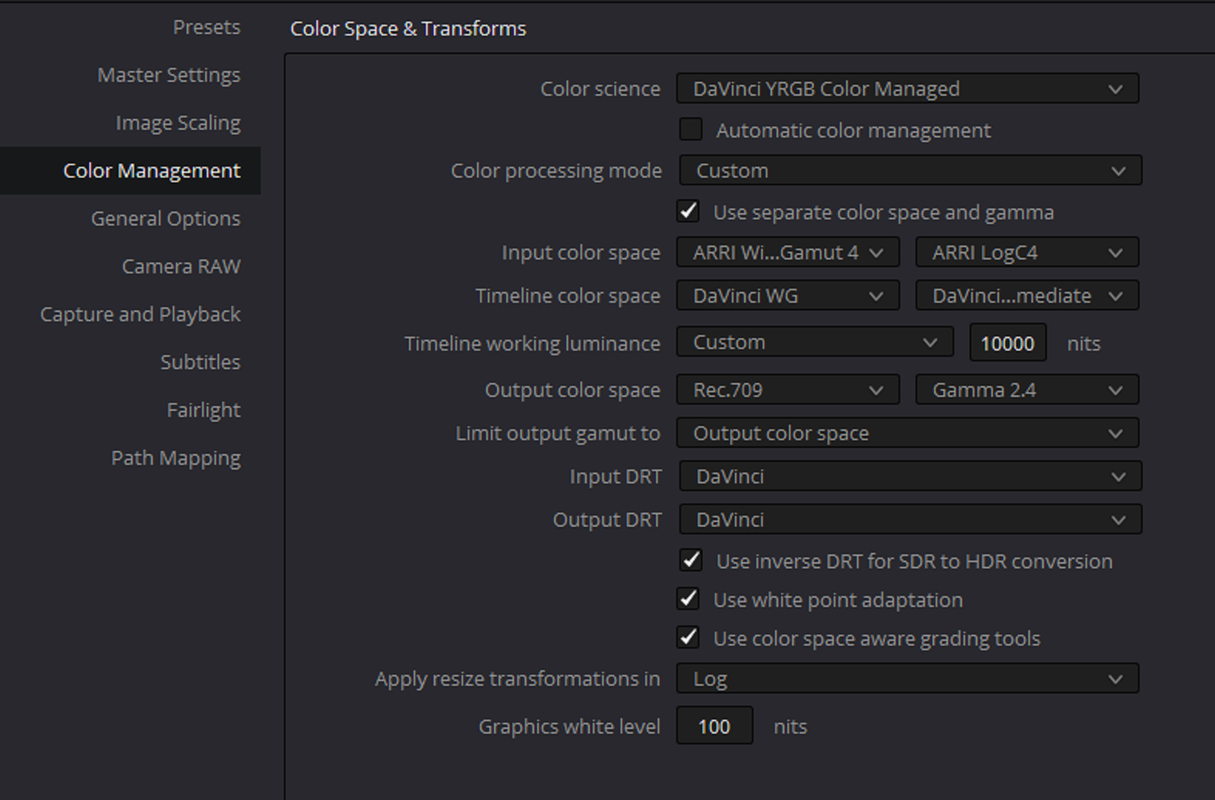Click the 10000 nits luminance field
Viewport: 1215px width, 800px height.
1008,343
